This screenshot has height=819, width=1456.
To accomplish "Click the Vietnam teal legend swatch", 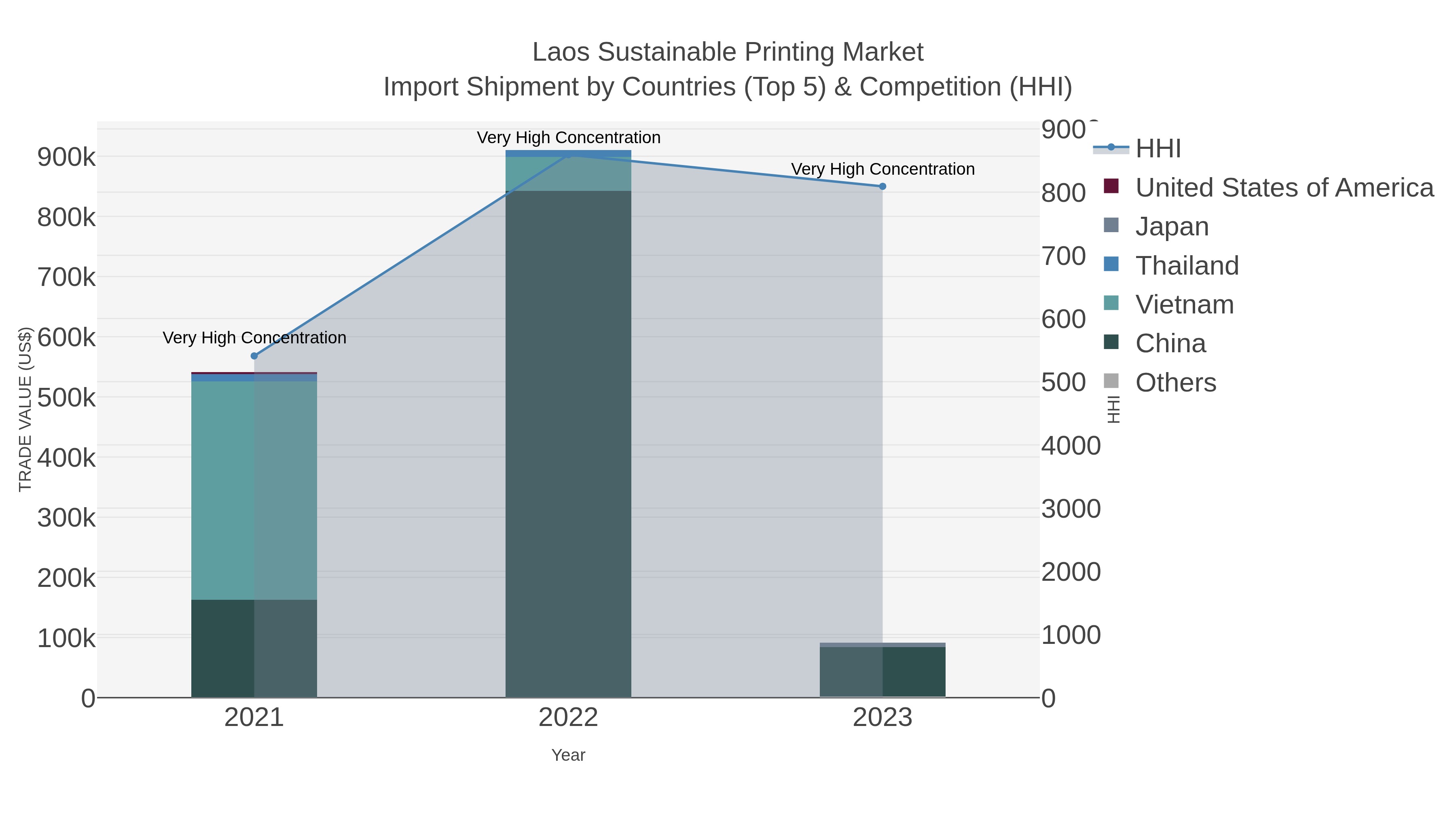I will click(x=1111, y=303).
